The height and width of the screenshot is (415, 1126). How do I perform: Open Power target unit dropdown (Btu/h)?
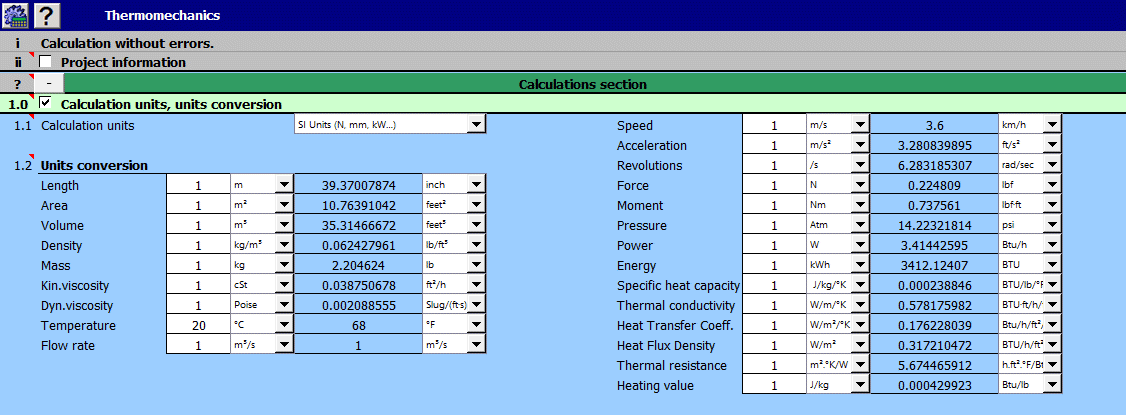[x=1051, y=246]
